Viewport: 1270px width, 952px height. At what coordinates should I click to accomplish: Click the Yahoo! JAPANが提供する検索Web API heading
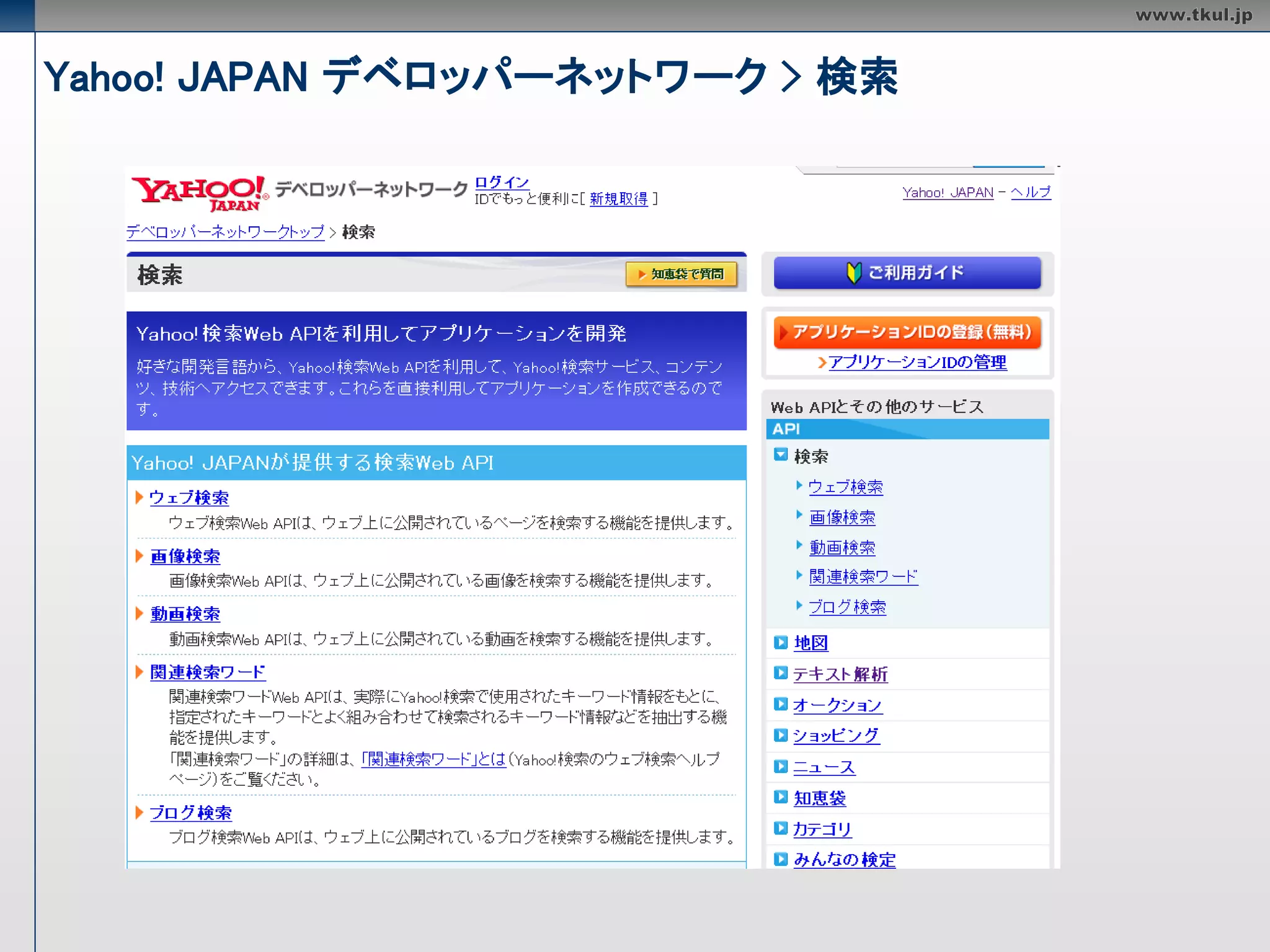click(x=313, y=463)
